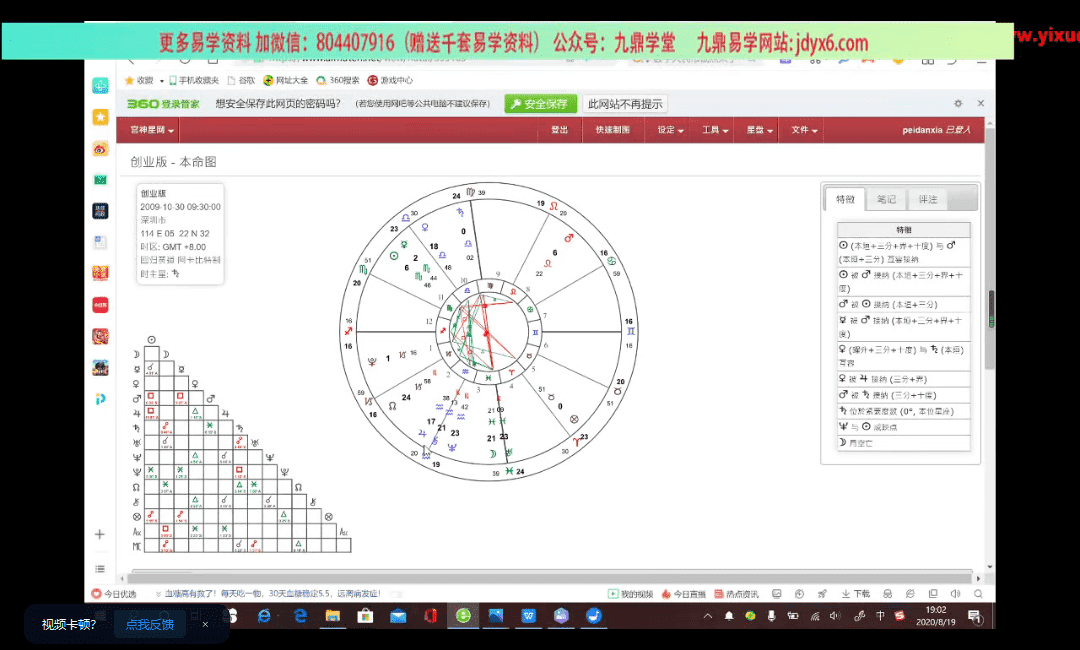Open Microsoft Store from the taskbar
Viewport: 1080px width, 650px height.
[365, 616]
